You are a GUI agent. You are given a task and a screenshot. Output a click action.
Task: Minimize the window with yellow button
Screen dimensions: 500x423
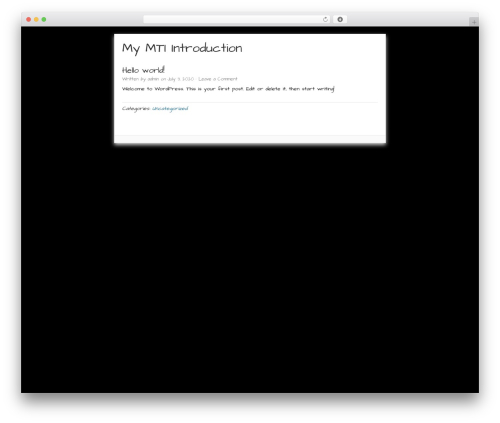click(x=36, y=20)
